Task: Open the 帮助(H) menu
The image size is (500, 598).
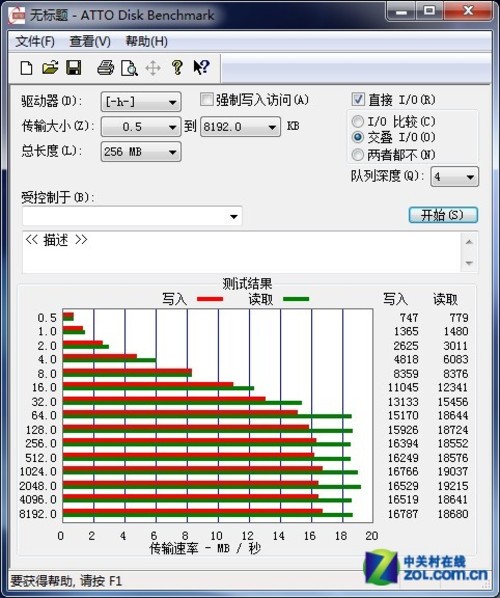Action: click(146, 41)
